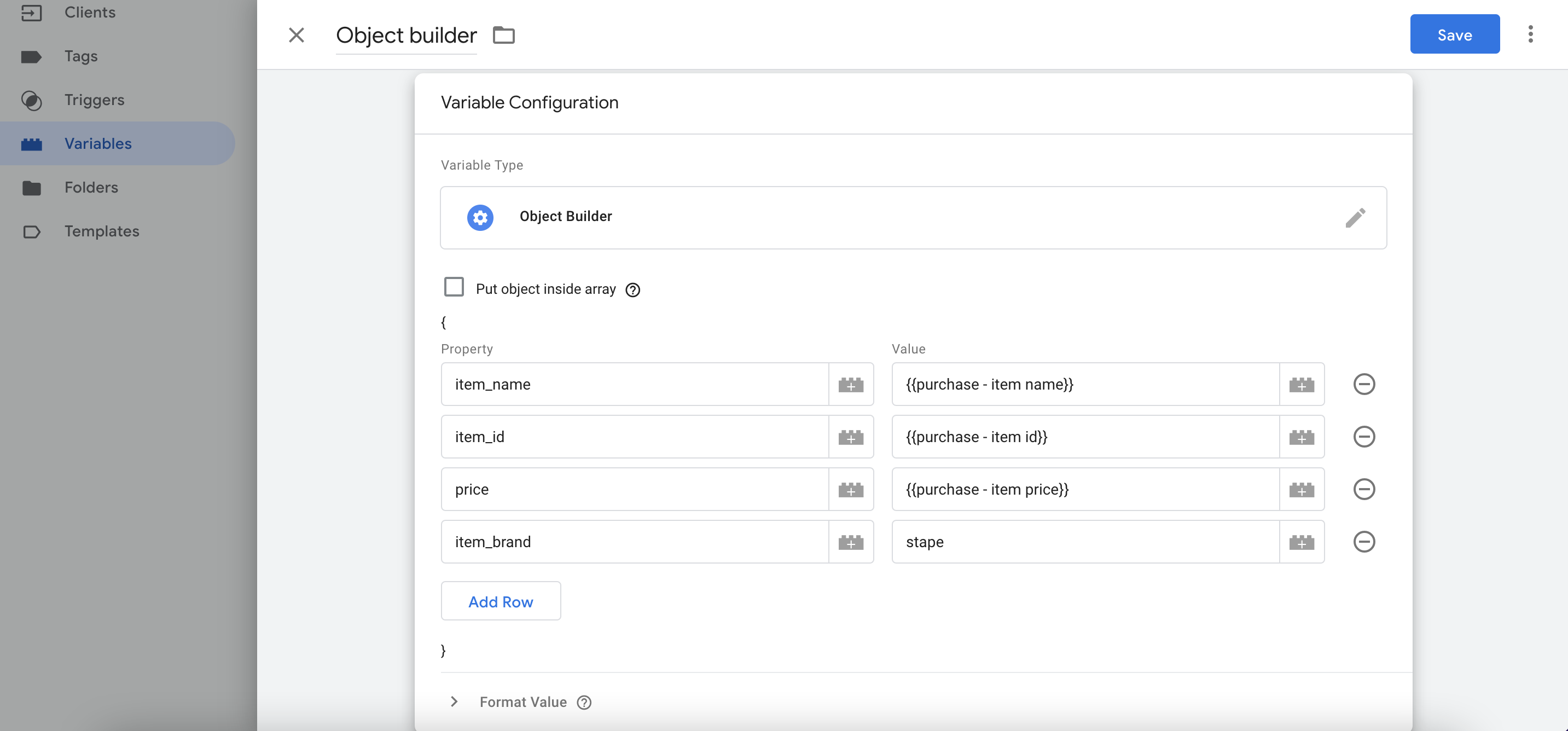The height and width of the screenshot is (731, 1568).
Task: Click the pencil icon to edit variable type
Action: click(1355, 217)
